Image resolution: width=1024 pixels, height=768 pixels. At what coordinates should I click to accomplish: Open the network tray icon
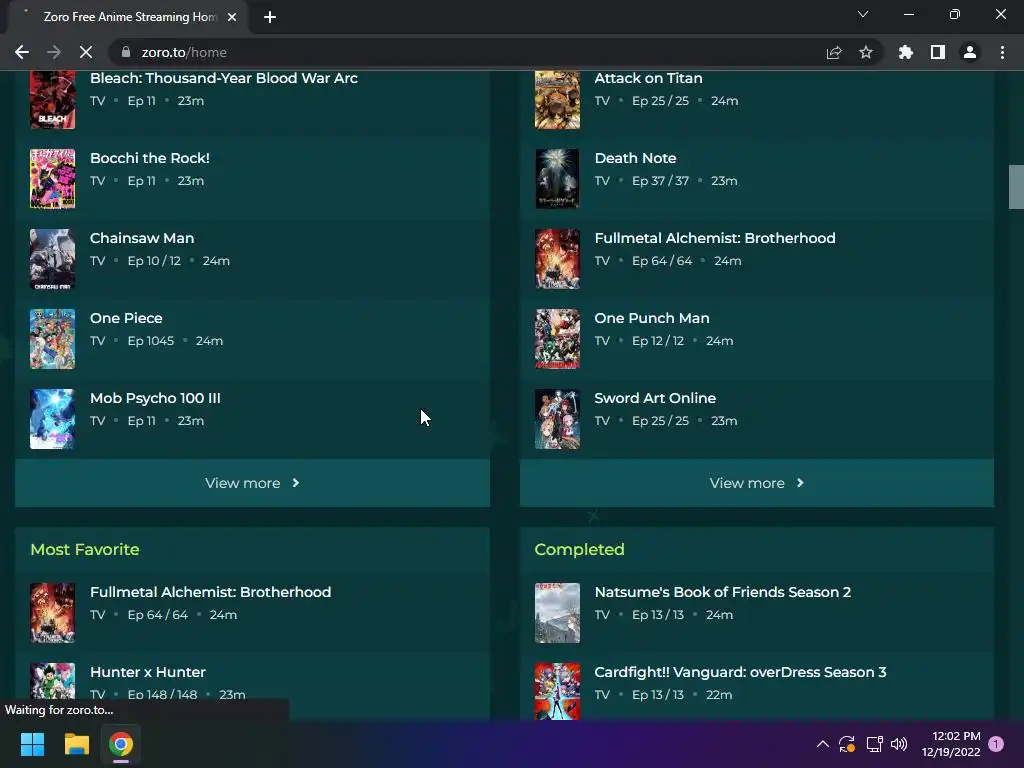pyautogui.click(x=874, y=744)
